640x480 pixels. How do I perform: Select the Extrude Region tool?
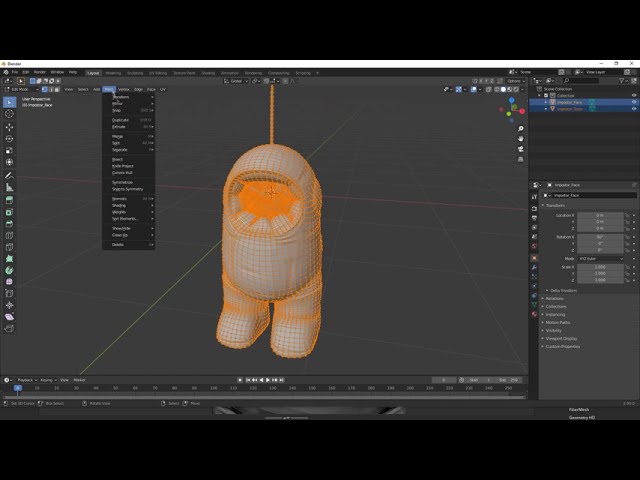tap(9, 200)
